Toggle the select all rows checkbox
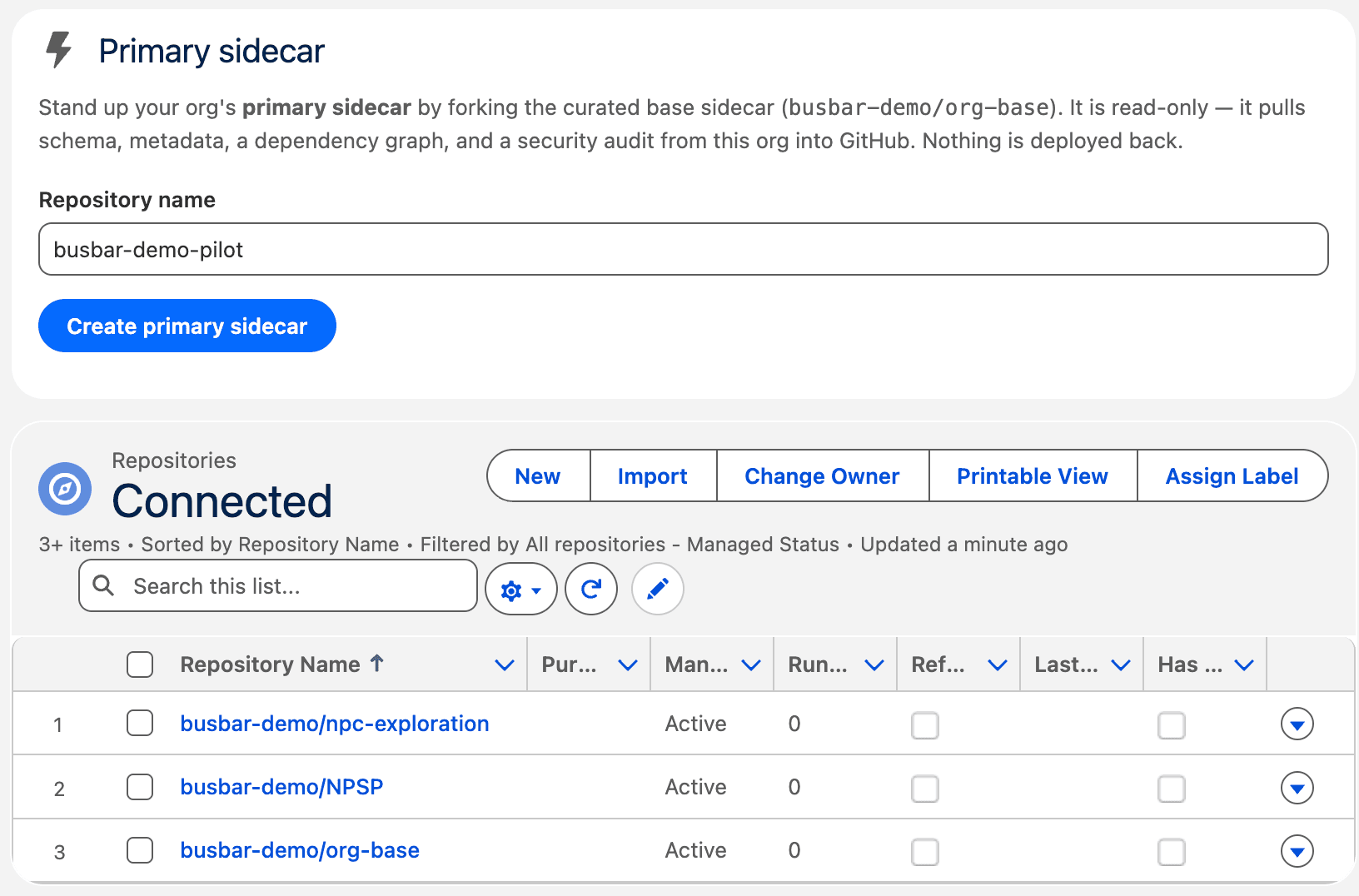This screenshot has width=1359, height=896. click(x=140, y=665)
